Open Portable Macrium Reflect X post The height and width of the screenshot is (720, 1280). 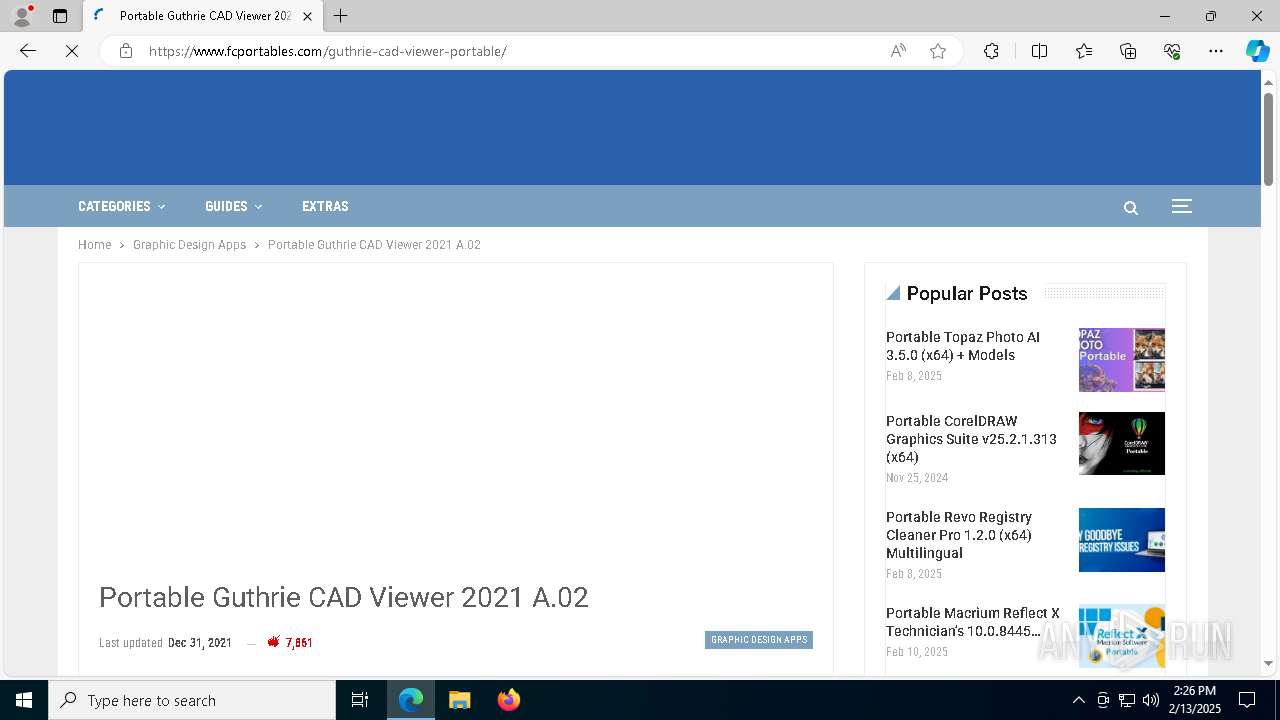click(x=973, y=622)
